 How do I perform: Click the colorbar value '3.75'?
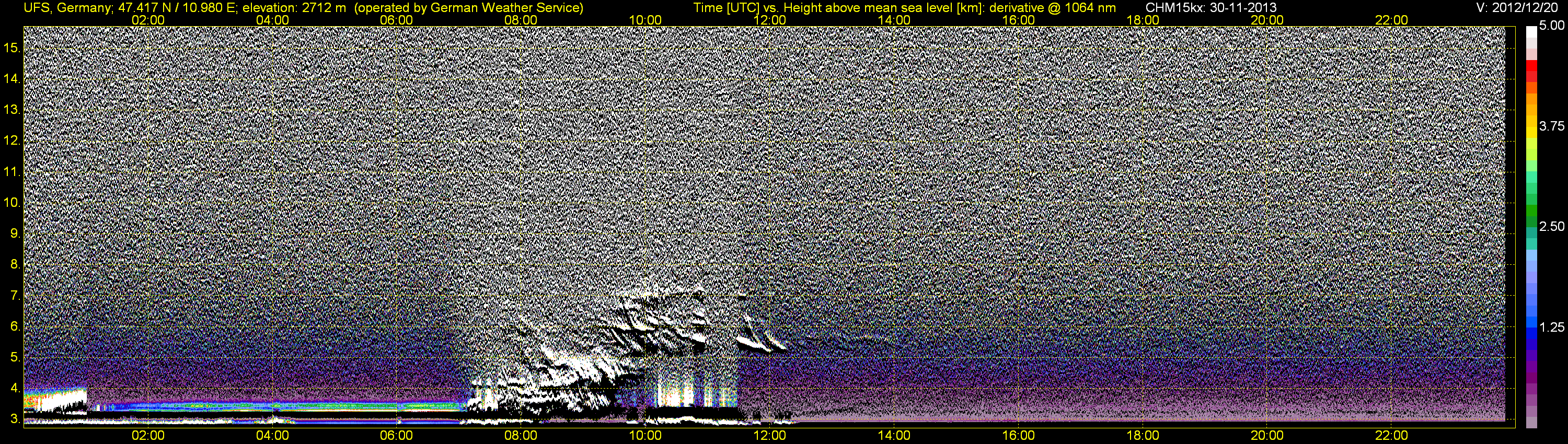tap(1552, 126)
